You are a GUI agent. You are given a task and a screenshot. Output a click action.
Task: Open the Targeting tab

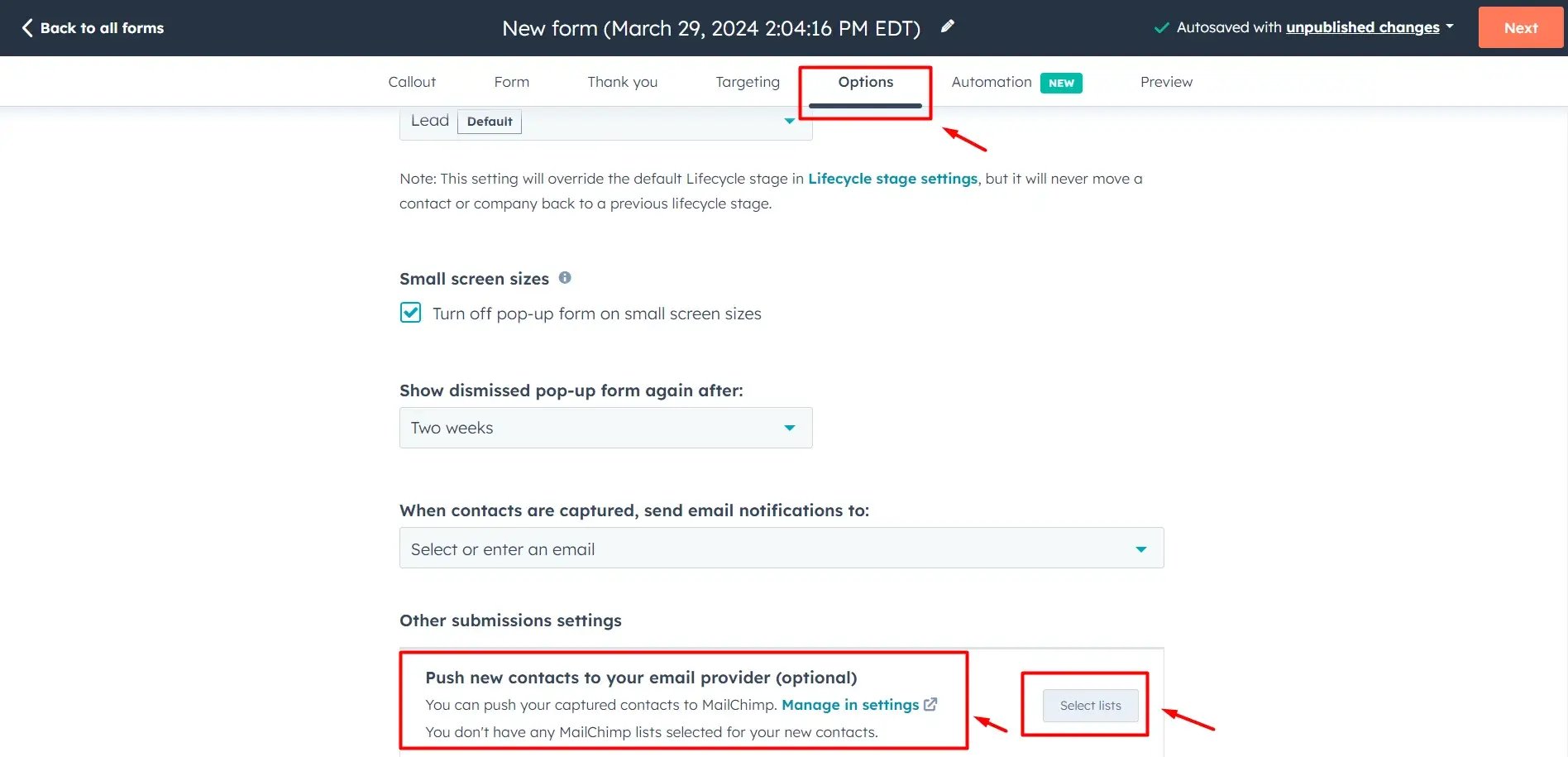(747, 81)
